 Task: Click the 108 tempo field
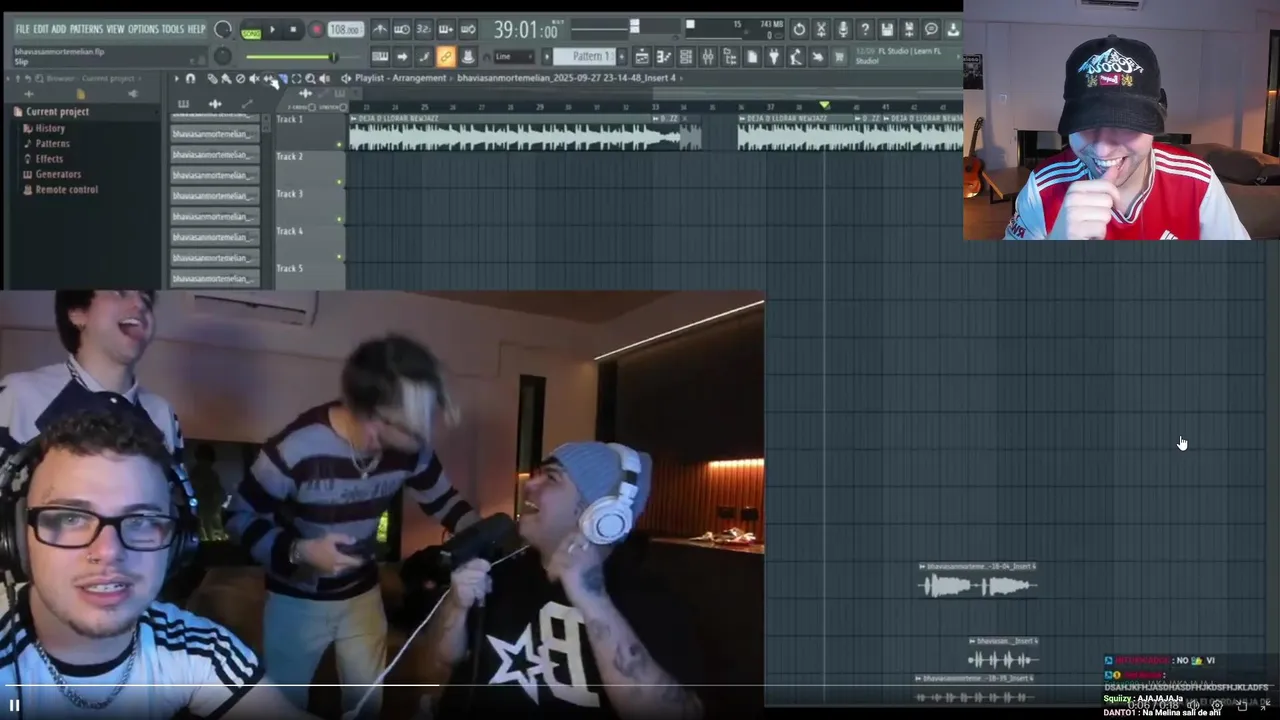tap(346, 29)
